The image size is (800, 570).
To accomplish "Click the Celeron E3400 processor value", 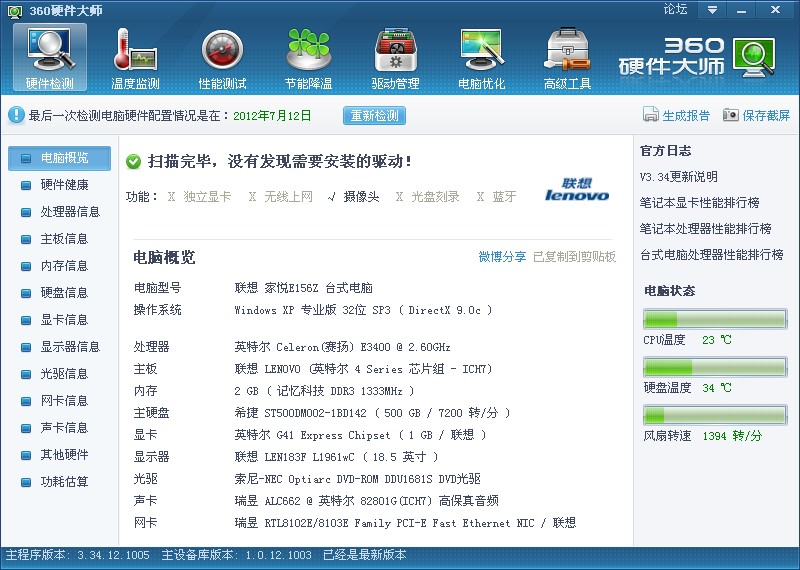I will coord(342,347).
